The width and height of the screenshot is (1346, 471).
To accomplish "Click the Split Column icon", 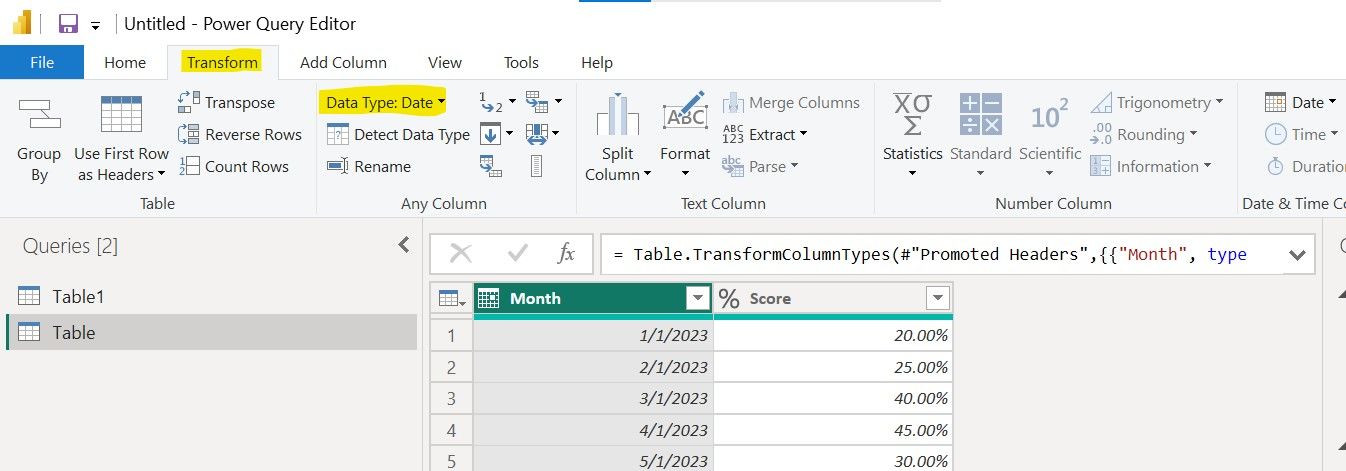I will click(x=618, y=115).
